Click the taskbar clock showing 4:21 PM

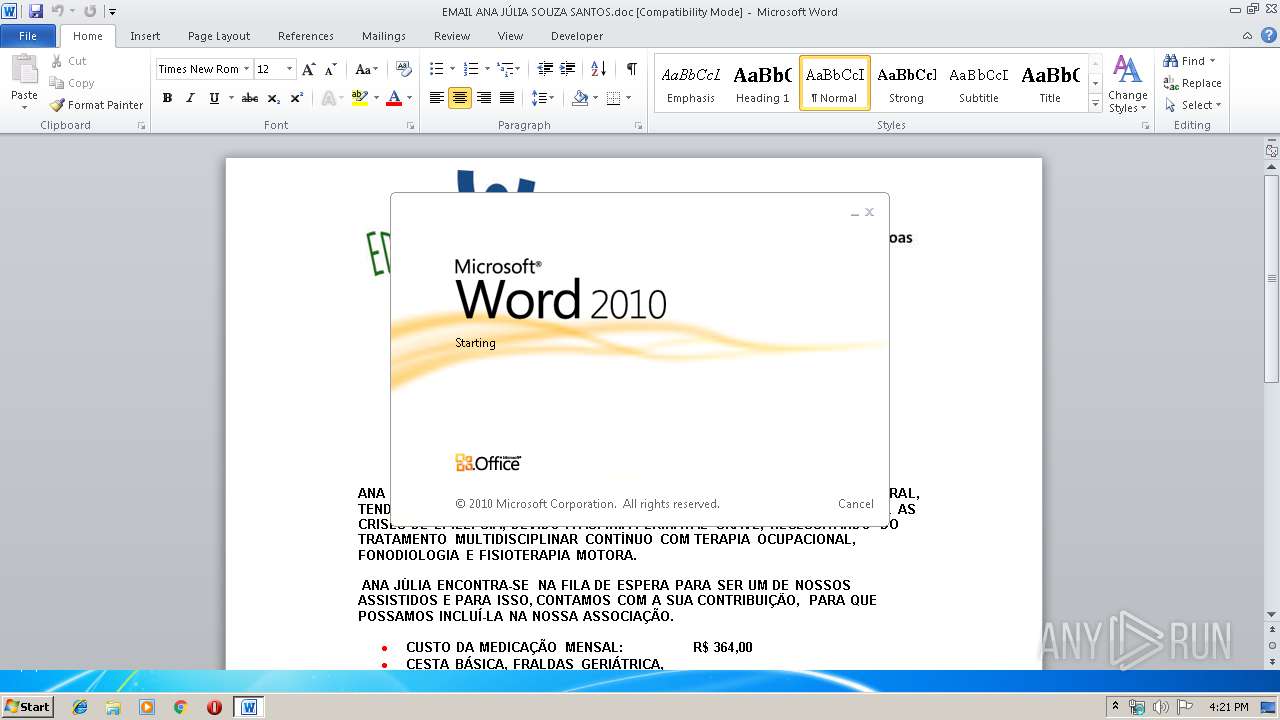click(1228, 707)
